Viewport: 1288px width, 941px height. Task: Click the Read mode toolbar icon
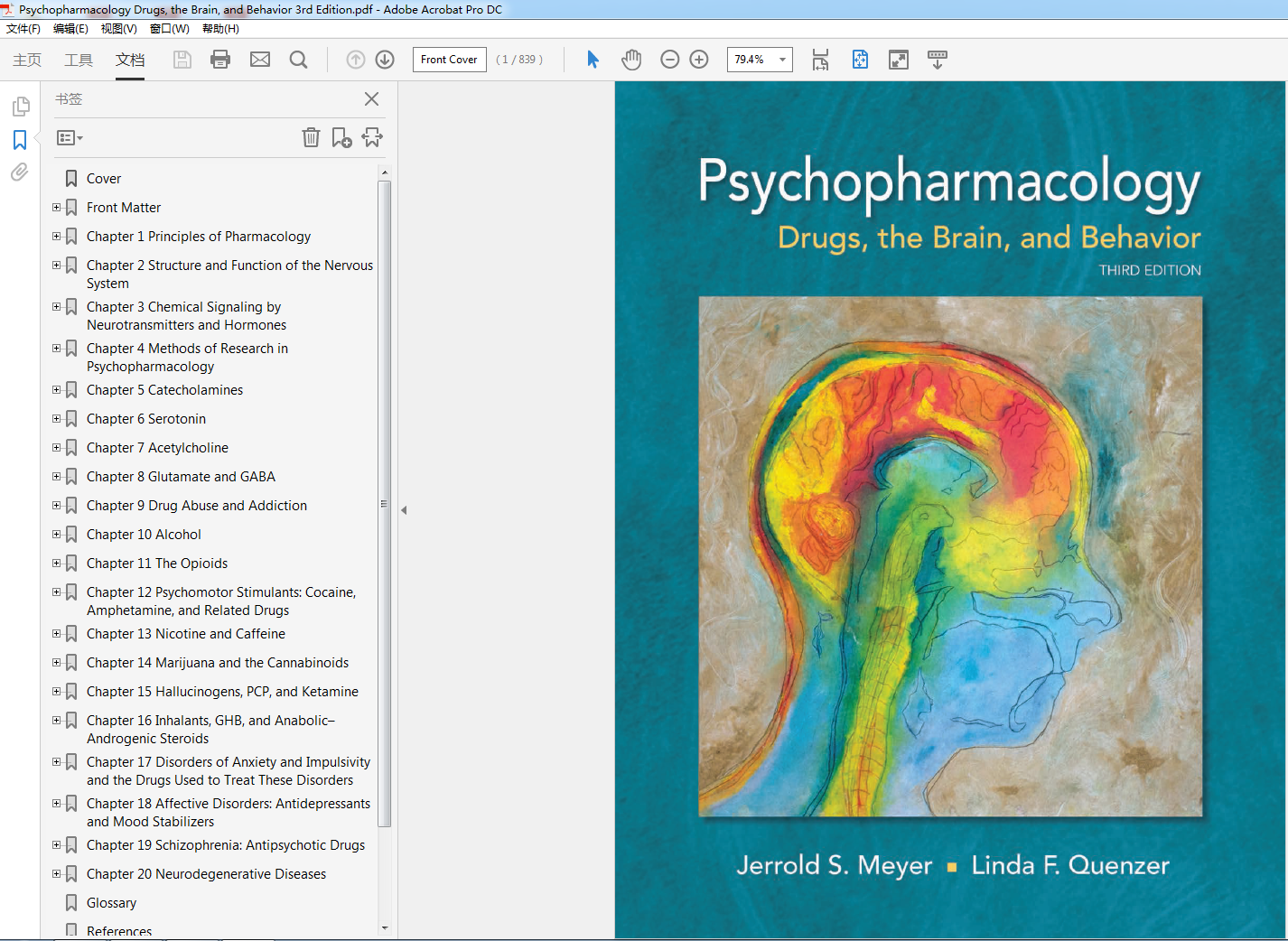(938, 60)
